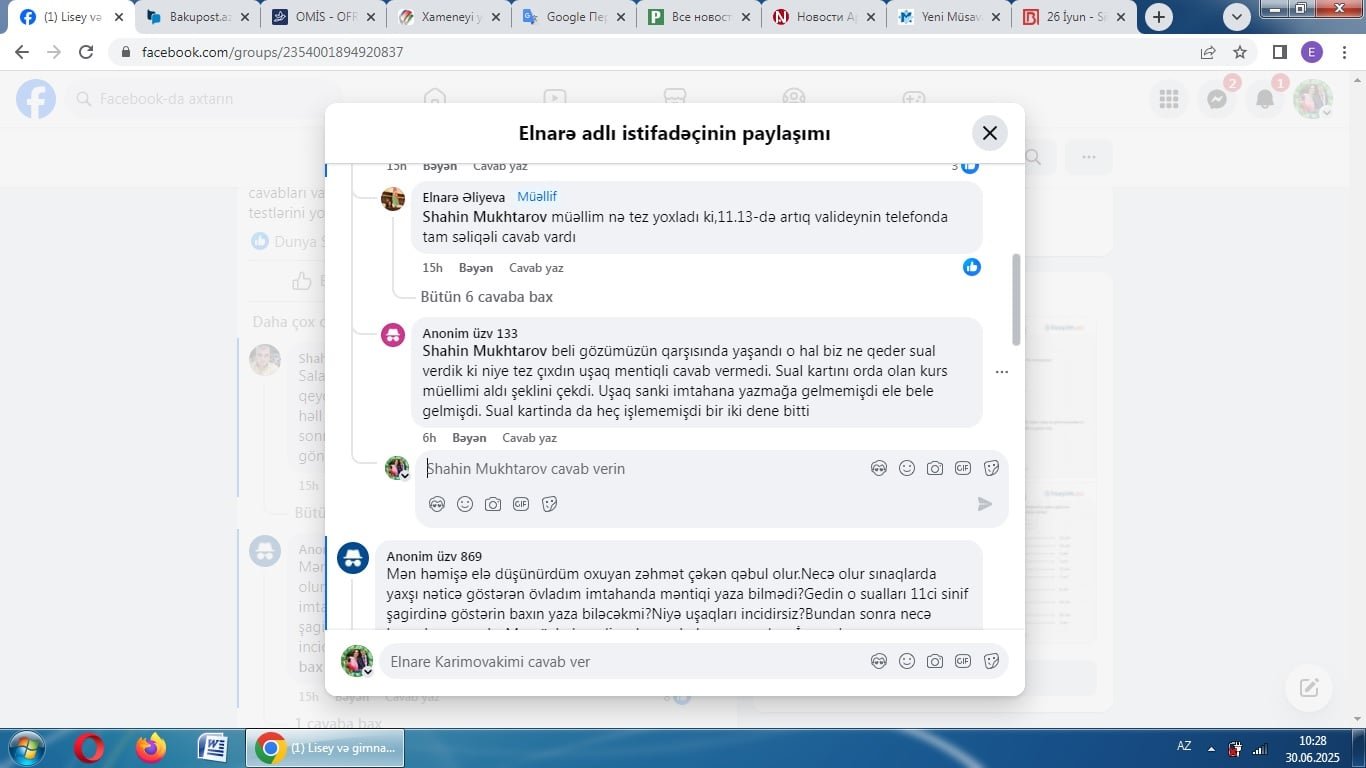This screenshot has width=1366, height=768.
Task: Open Elnarə Əliyeva profile name link
Action: click(464, 198)
